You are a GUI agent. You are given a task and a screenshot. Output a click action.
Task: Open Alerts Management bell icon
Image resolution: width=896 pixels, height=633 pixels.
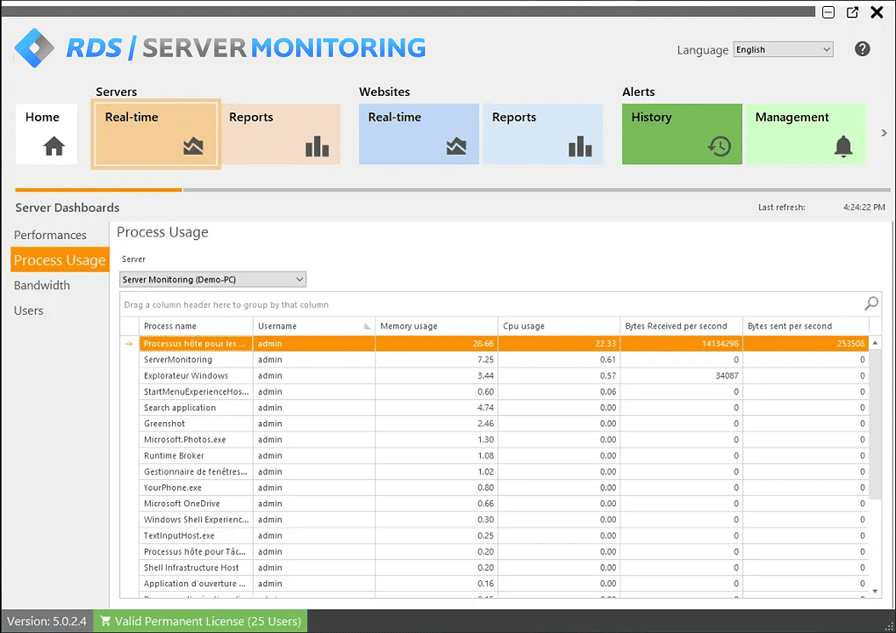[x=843, y=147]
